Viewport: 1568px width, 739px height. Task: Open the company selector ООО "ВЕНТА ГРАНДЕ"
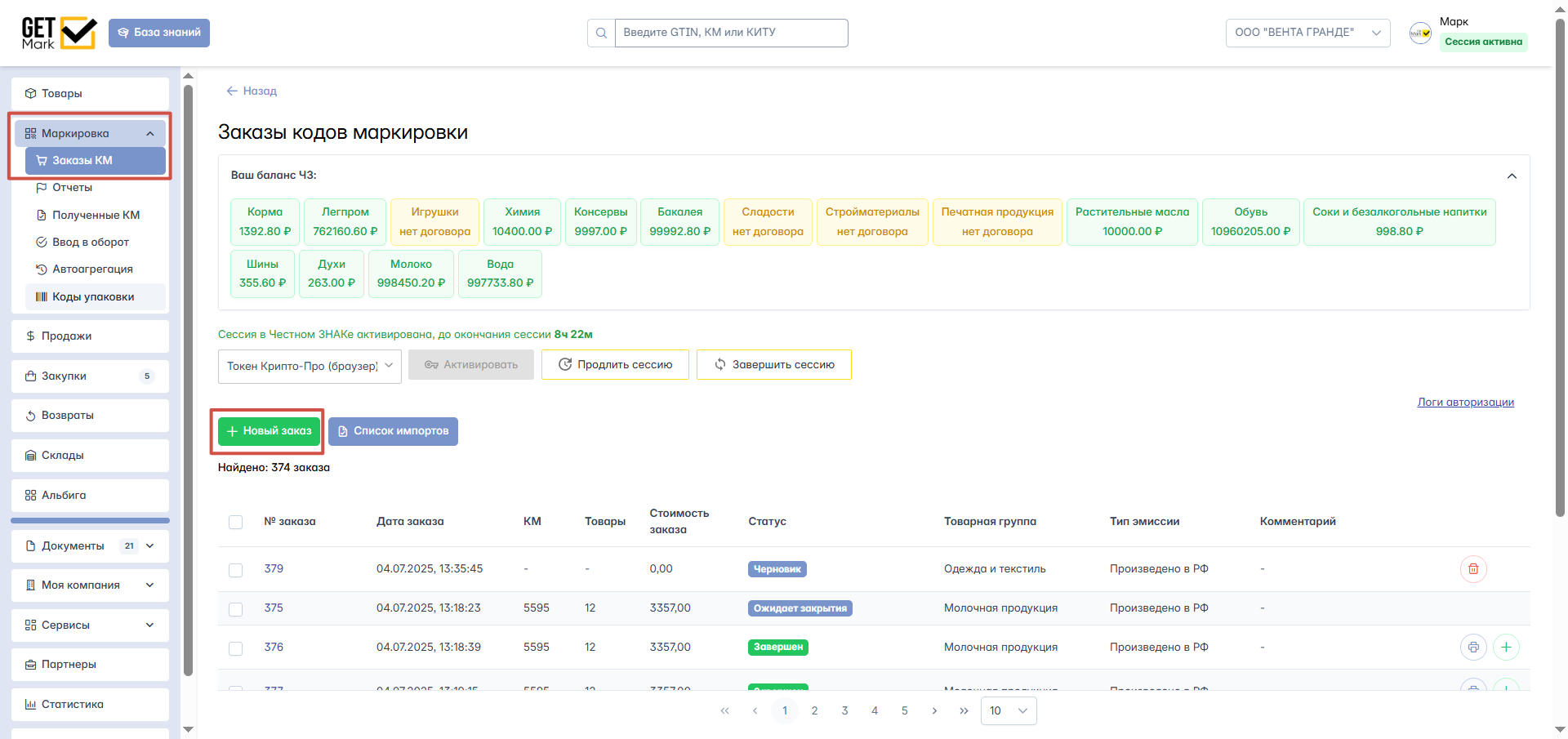tap(1307, 33)
